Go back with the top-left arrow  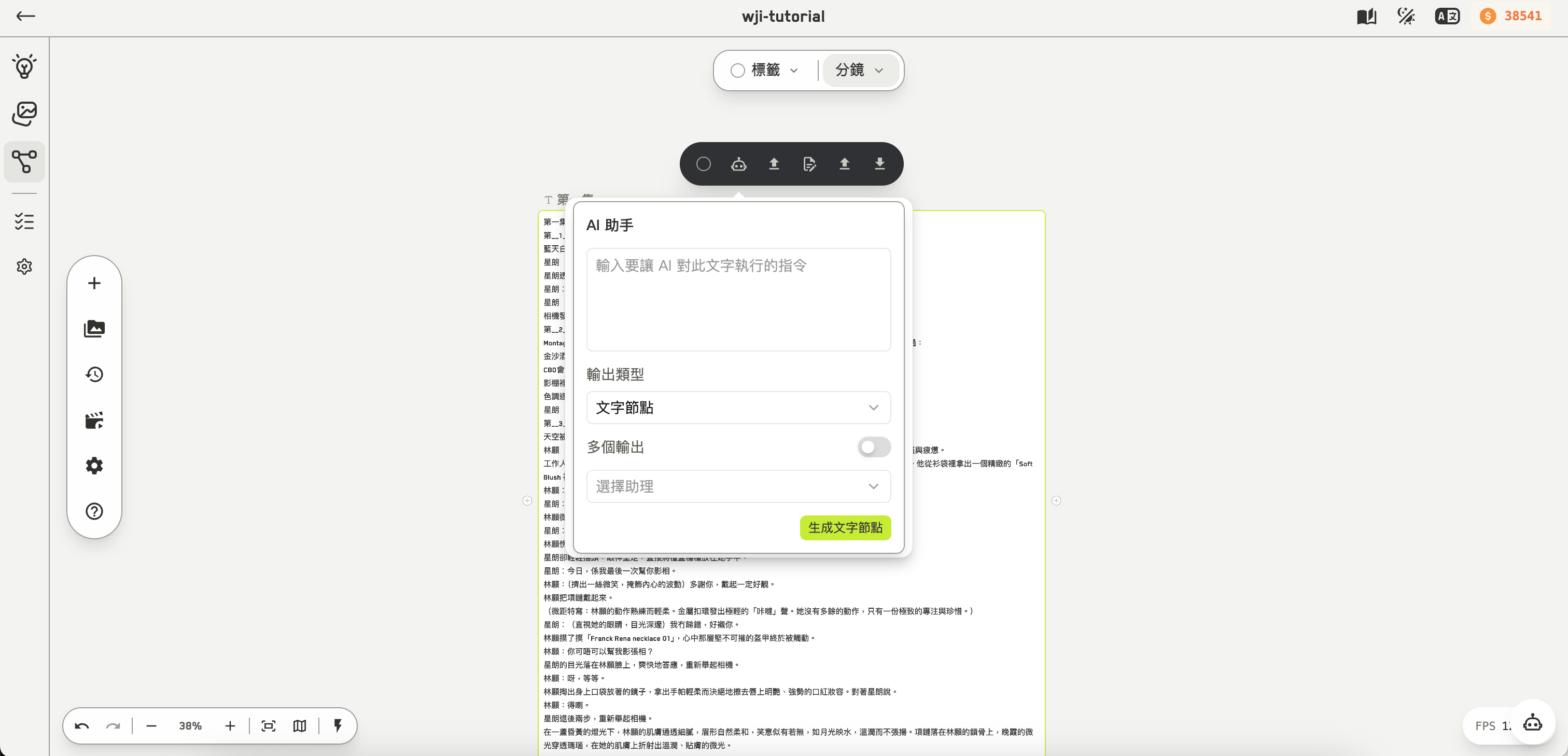coord(25,17)
